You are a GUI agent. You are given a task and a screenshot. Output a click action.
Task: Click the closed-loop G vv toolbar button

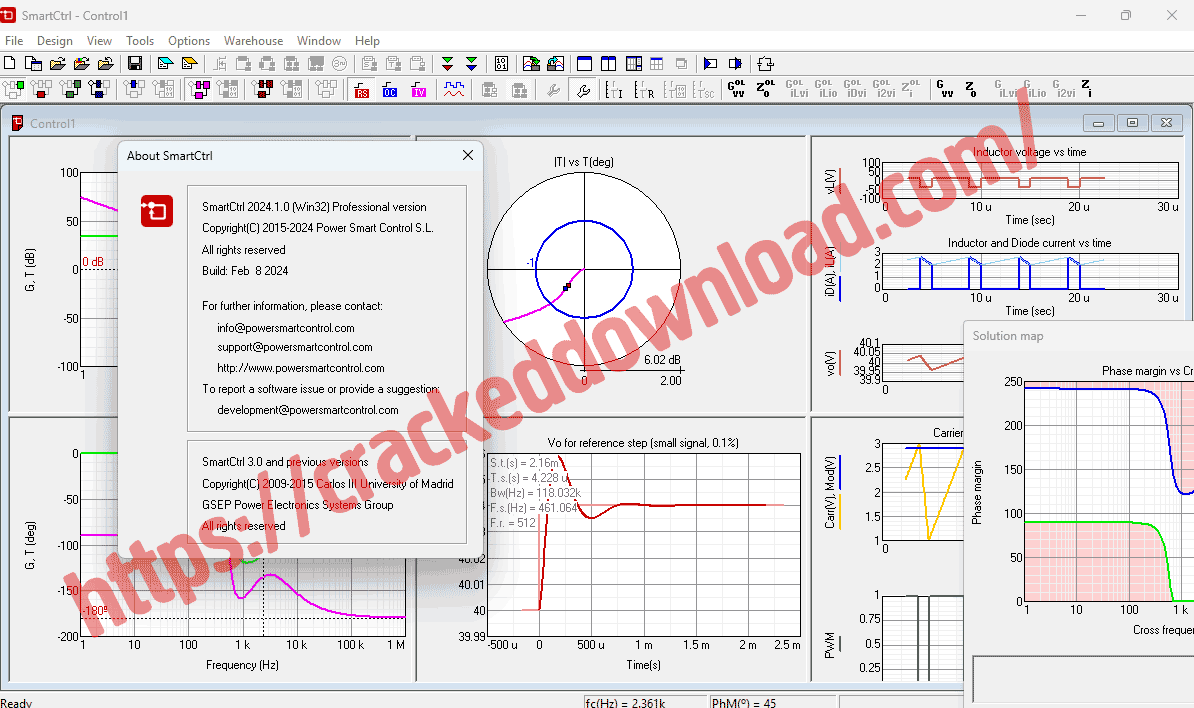coord(945,89)
